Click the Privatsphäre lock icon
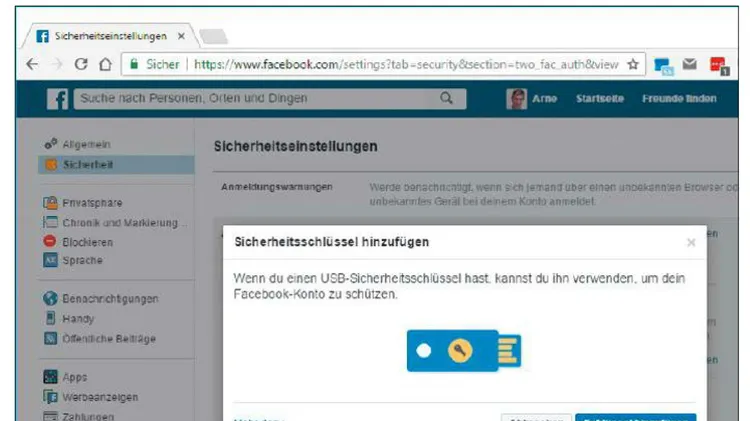The width and height of the screenshot is (750, 421). pyautogui.click(x=50, y=202)
